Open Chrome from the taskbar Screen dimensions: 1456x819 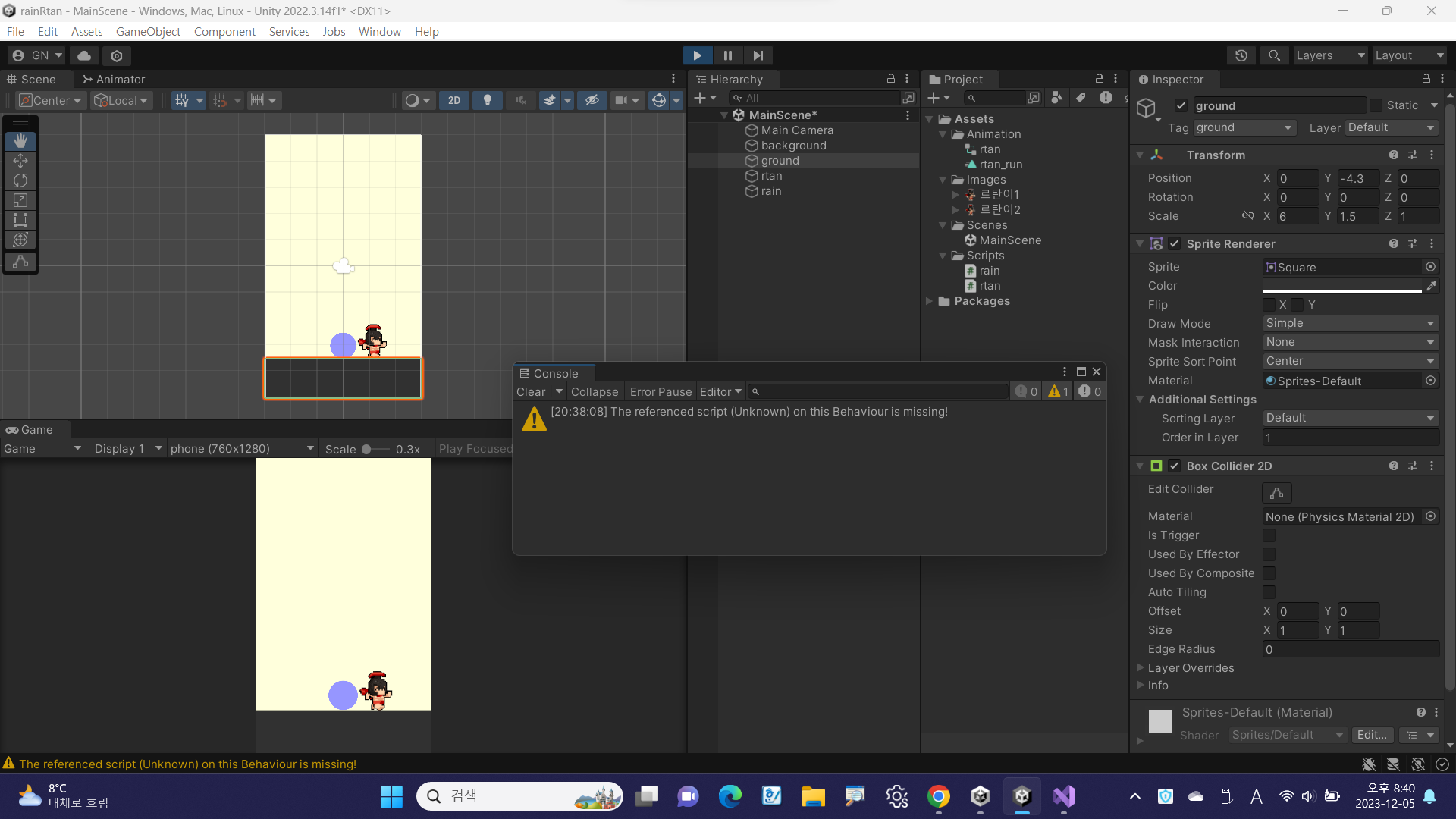pos(939,796)
